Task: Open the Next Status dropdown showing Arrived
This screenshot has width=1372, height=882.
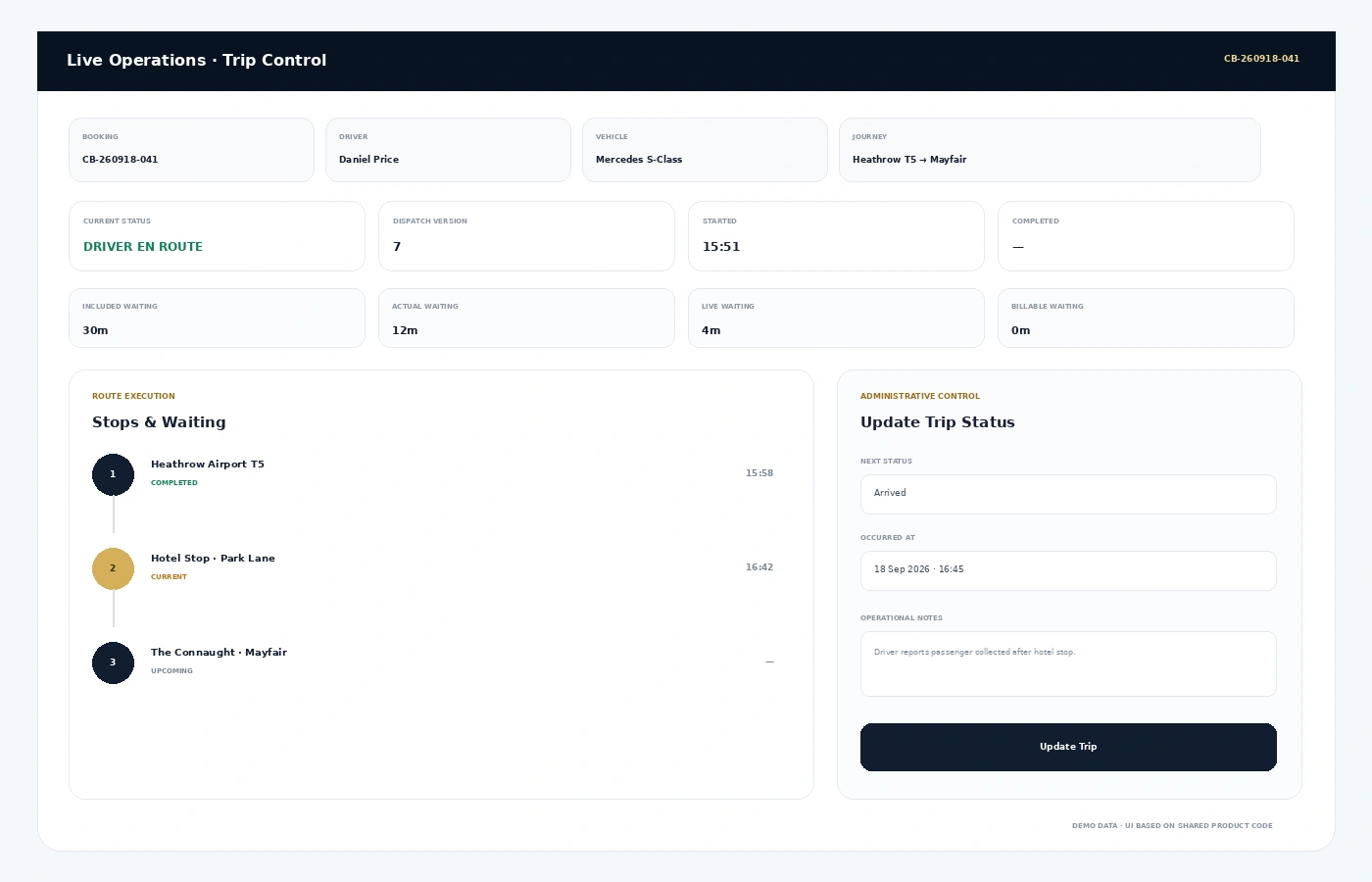Action: coord(1068,494)
